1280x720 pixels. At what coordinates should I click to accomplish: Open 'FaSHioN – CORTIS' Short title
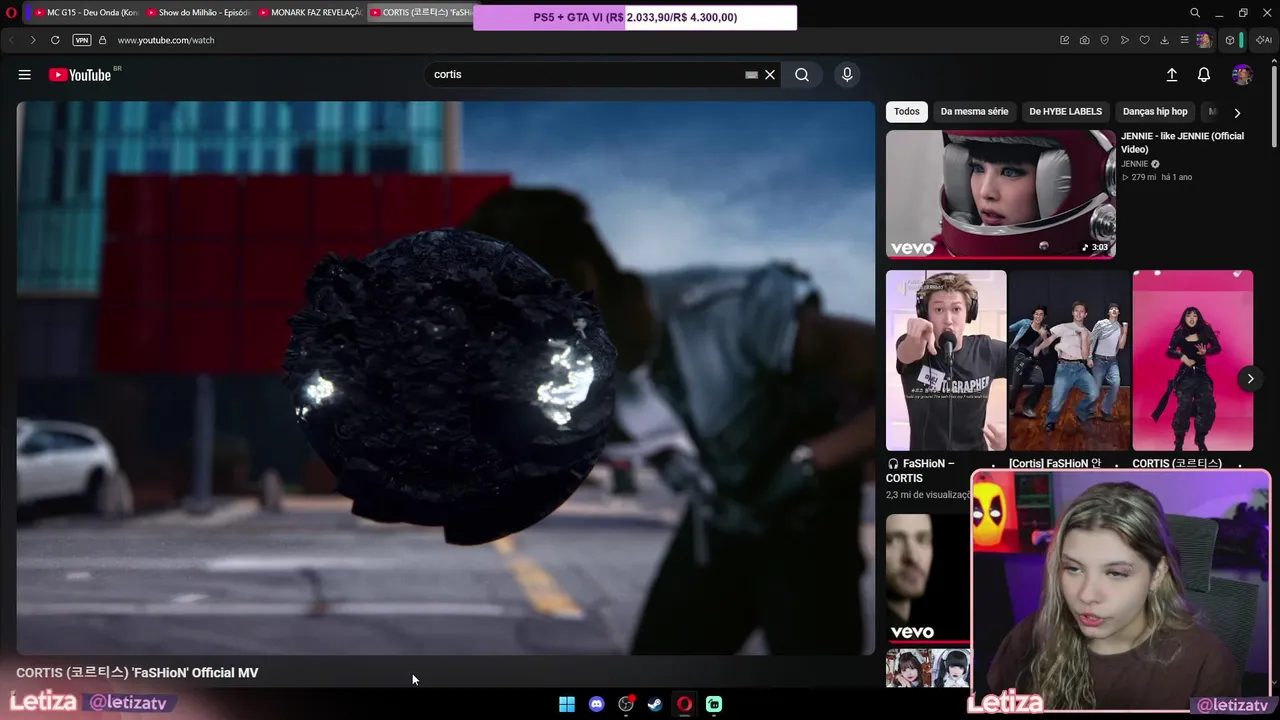pos(920,471)
